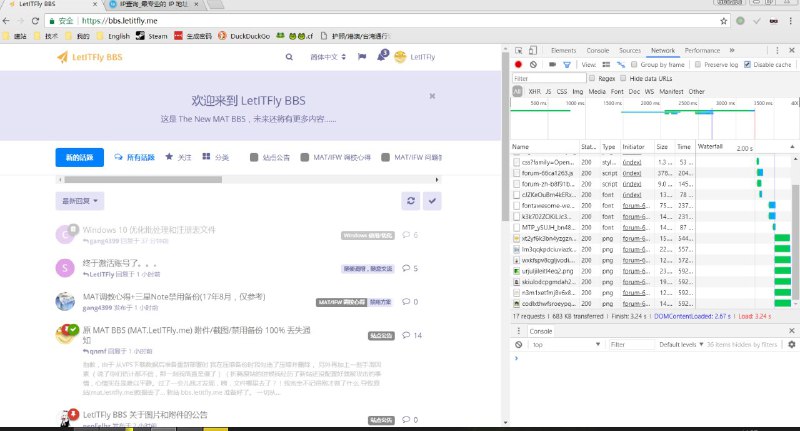Uncheck the Disable cache checkbox
The width and height of the screenshot is (800, 431).
[747, 65]
